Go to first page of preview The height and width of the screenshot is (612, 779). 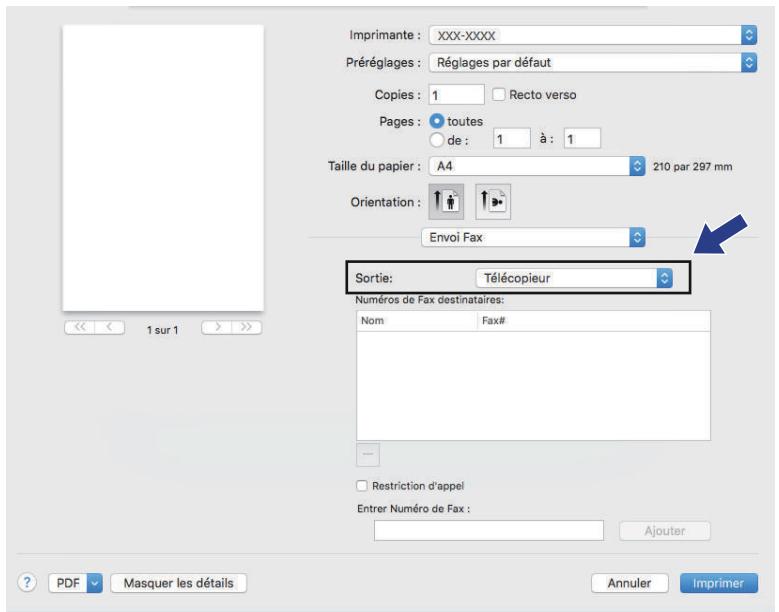79,327
